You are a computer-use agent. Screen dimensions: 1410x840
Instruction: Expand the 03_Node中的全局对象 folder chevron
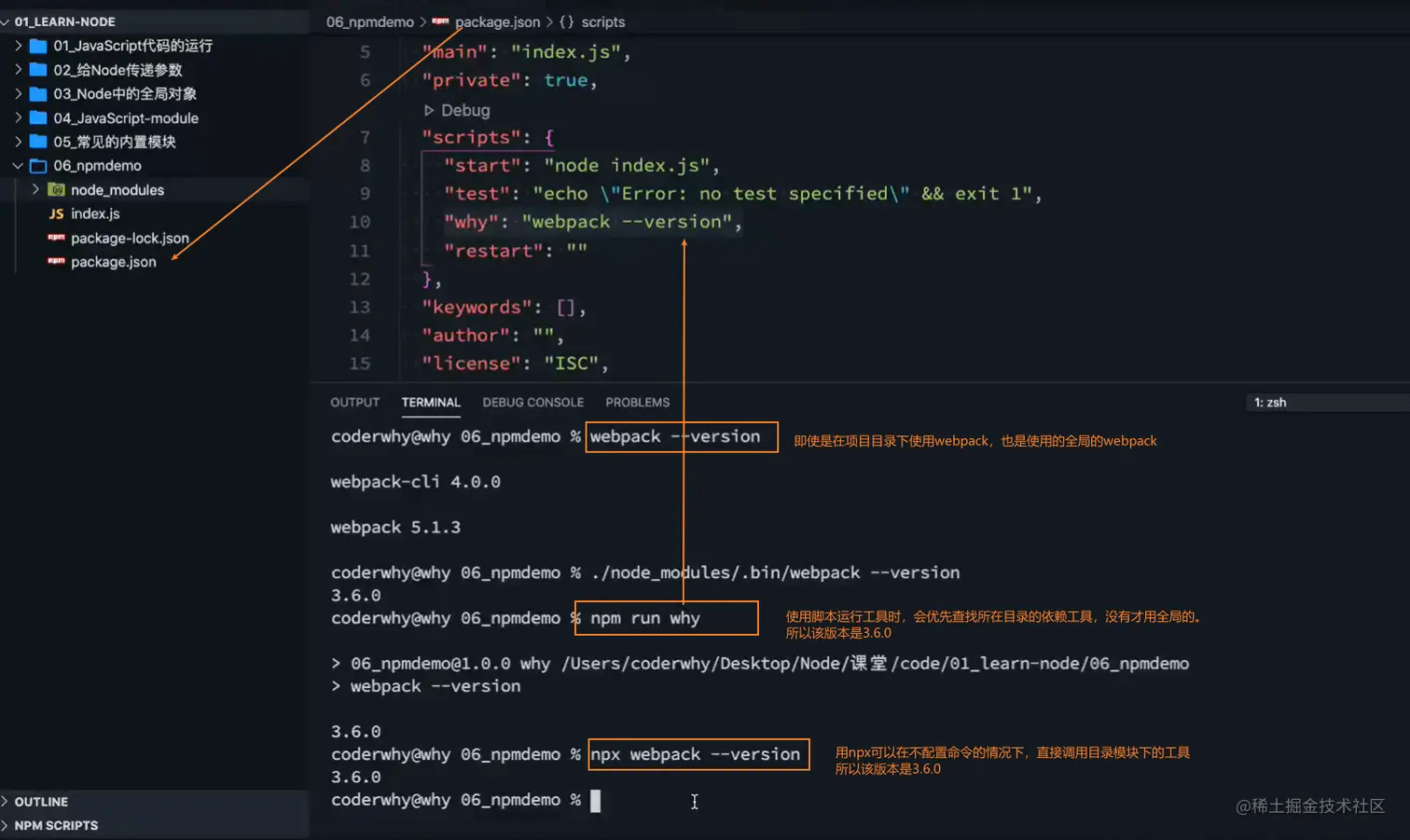18,93
